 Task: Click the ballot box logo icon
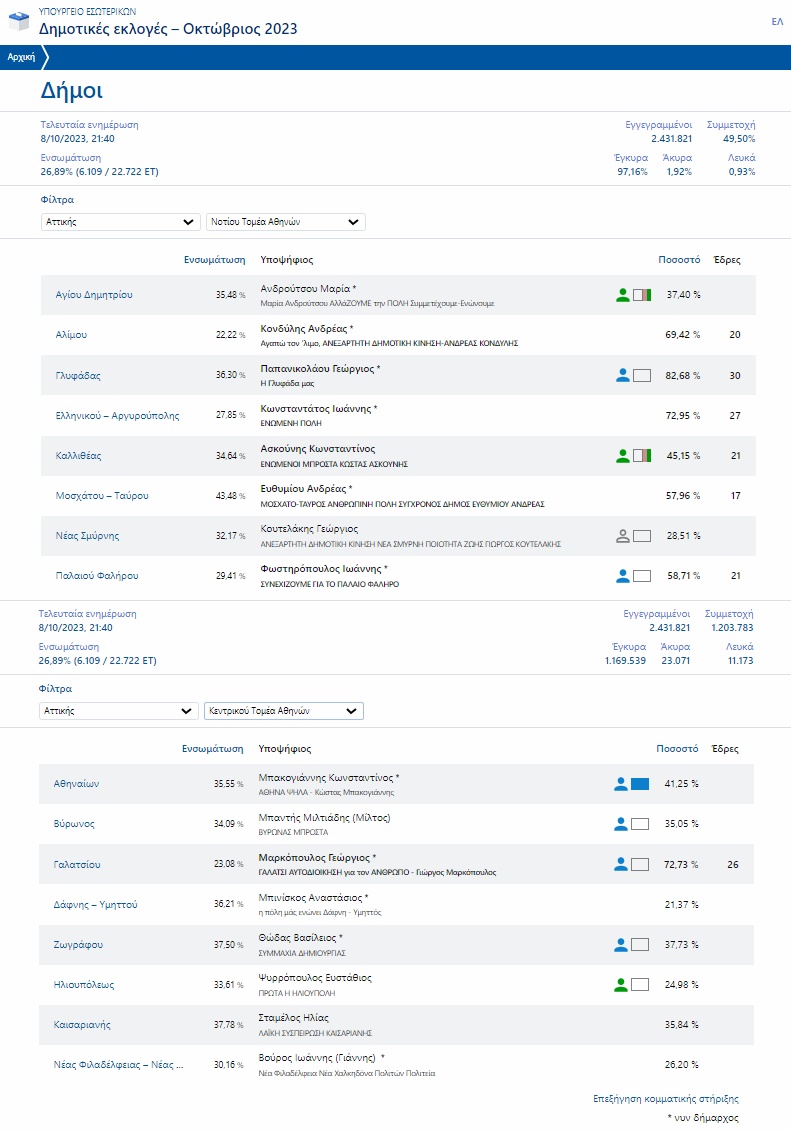click(x=19, y=22)
